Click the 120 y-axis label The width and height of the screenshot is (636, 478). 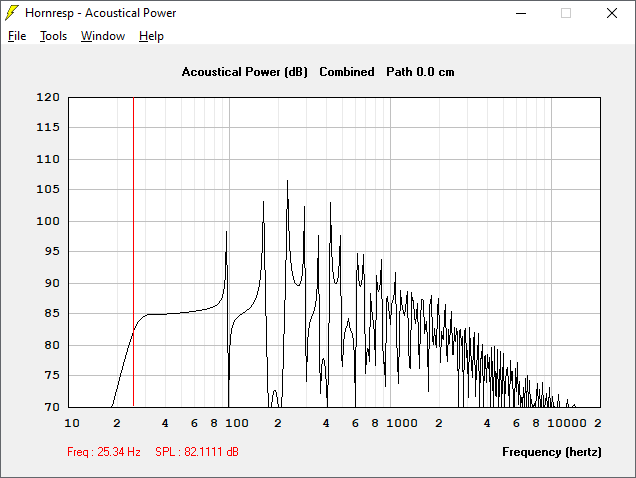click(48, 97)
